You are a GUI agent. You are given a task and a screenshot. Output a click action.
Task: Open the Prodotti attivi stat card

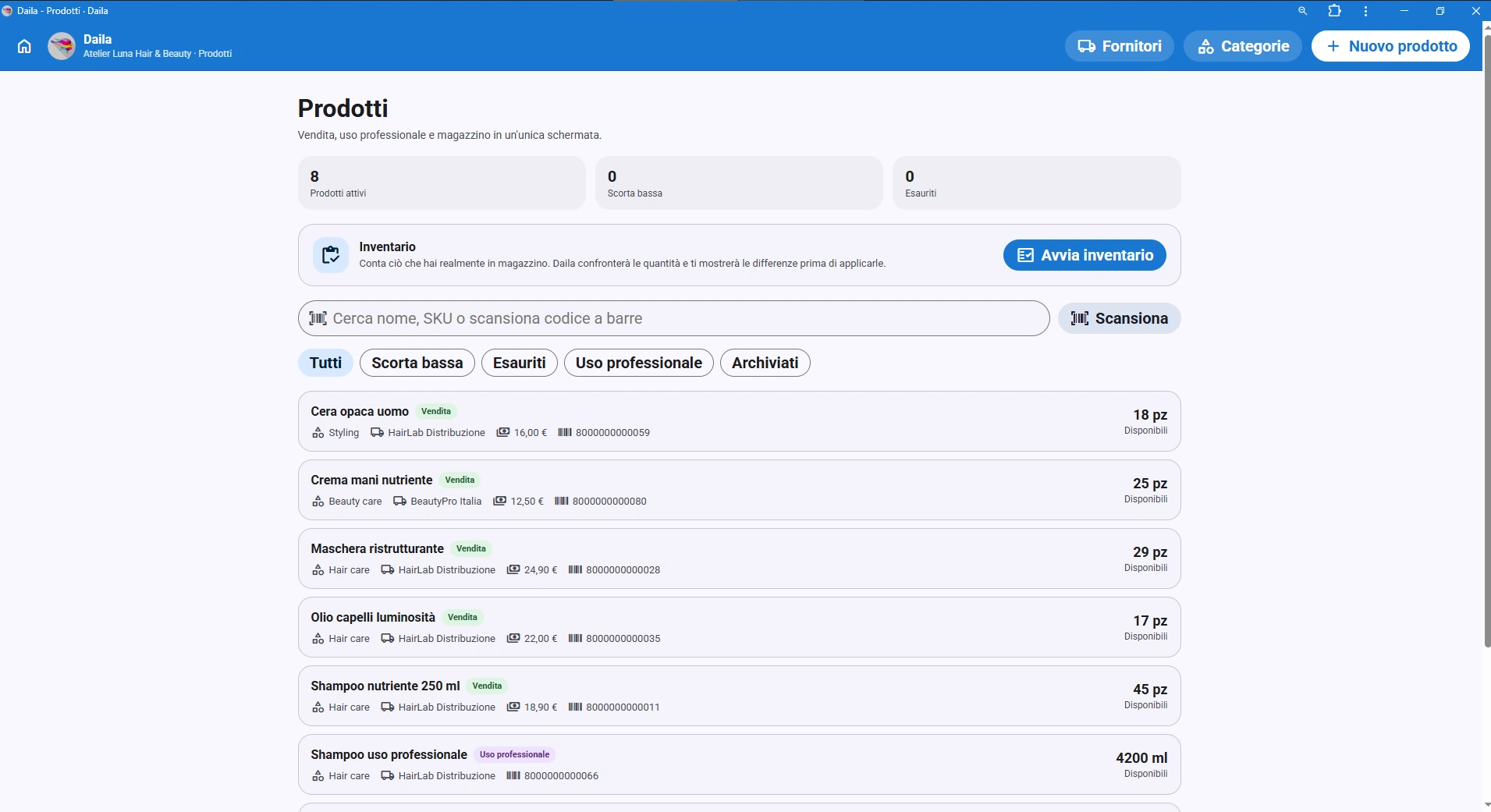click(442, 183)
